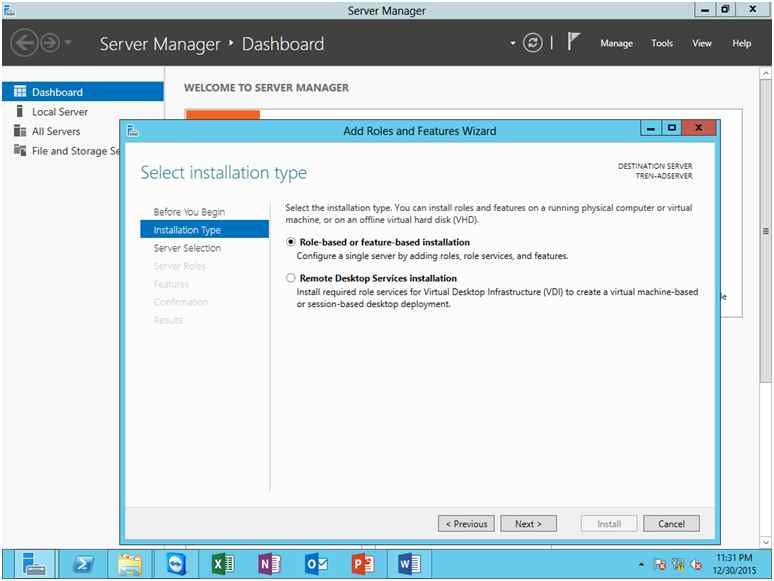Click the Next button in the wizard
Viewport: 774px width, 581px height.
(528, 524)
